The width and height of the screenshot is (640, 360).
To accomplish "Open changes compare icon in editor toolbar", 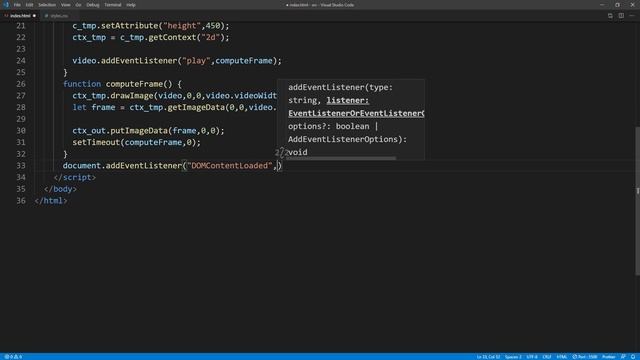I will click(x=610, y=16).
